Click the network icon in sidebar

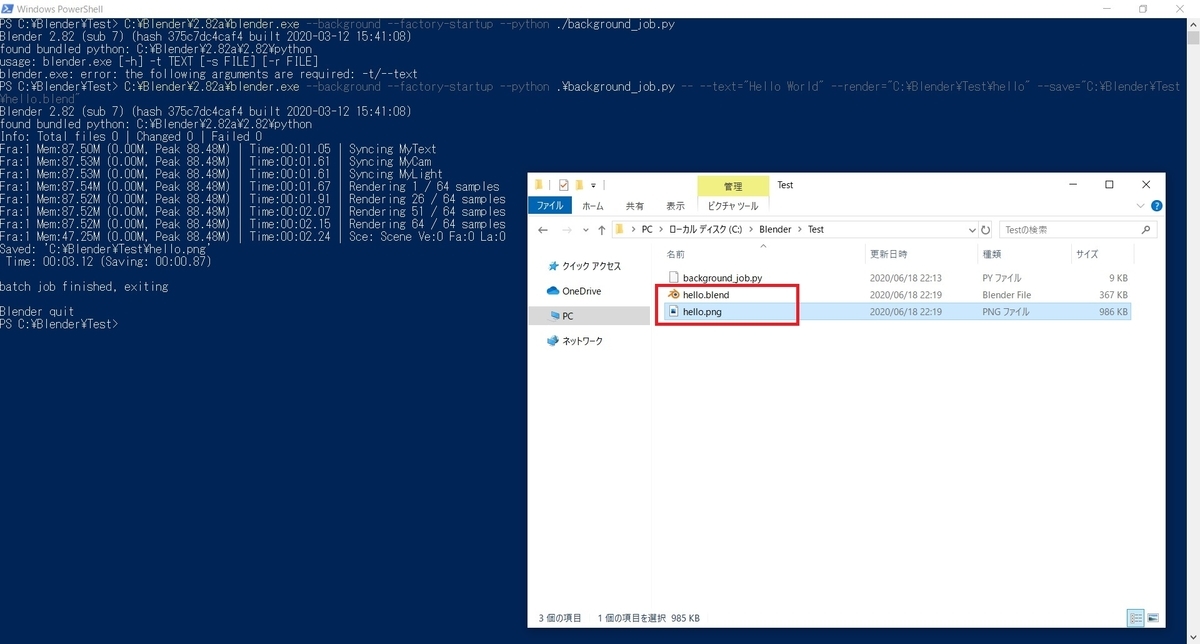click(553, 341)
